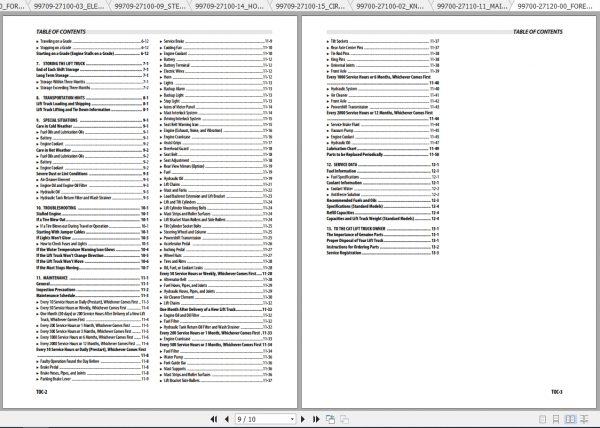
Task: Click the Instructions for Ordering Parts entry
Action: click(x=383, y=247)
